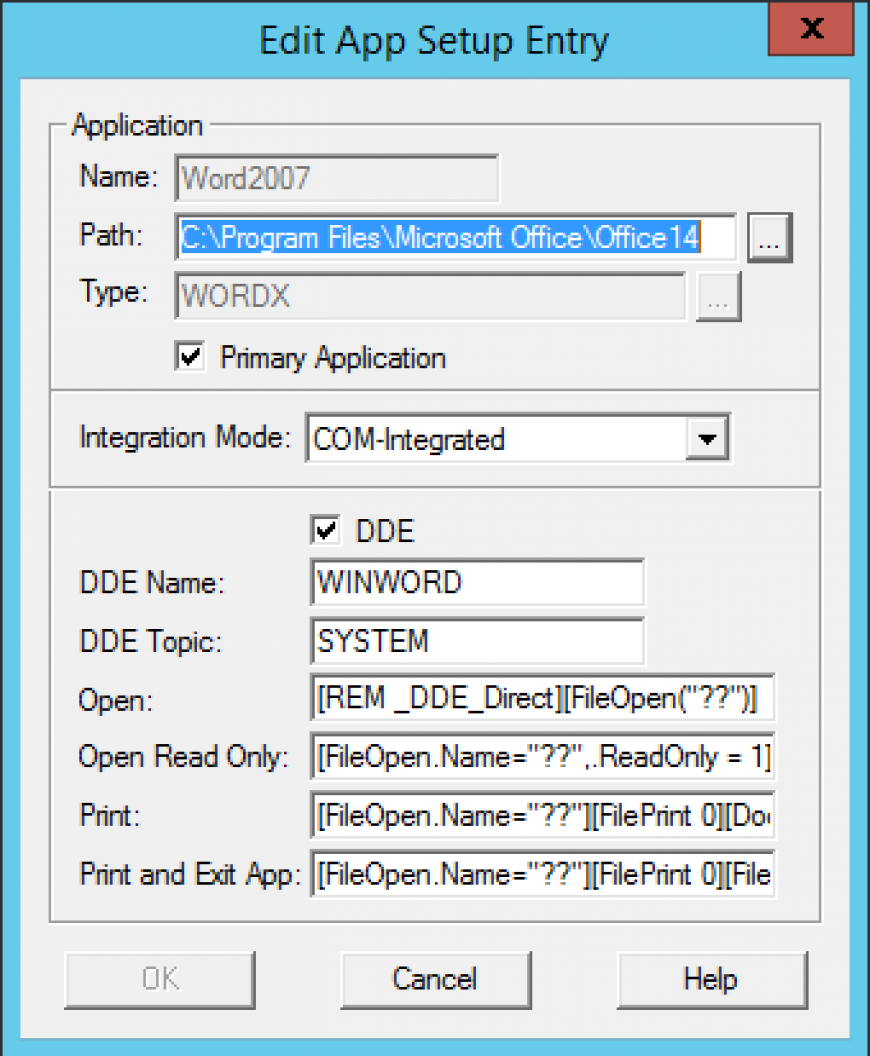Select the Open command field
The width and height of the screenshot is (870, 1056).
(543, 699)
